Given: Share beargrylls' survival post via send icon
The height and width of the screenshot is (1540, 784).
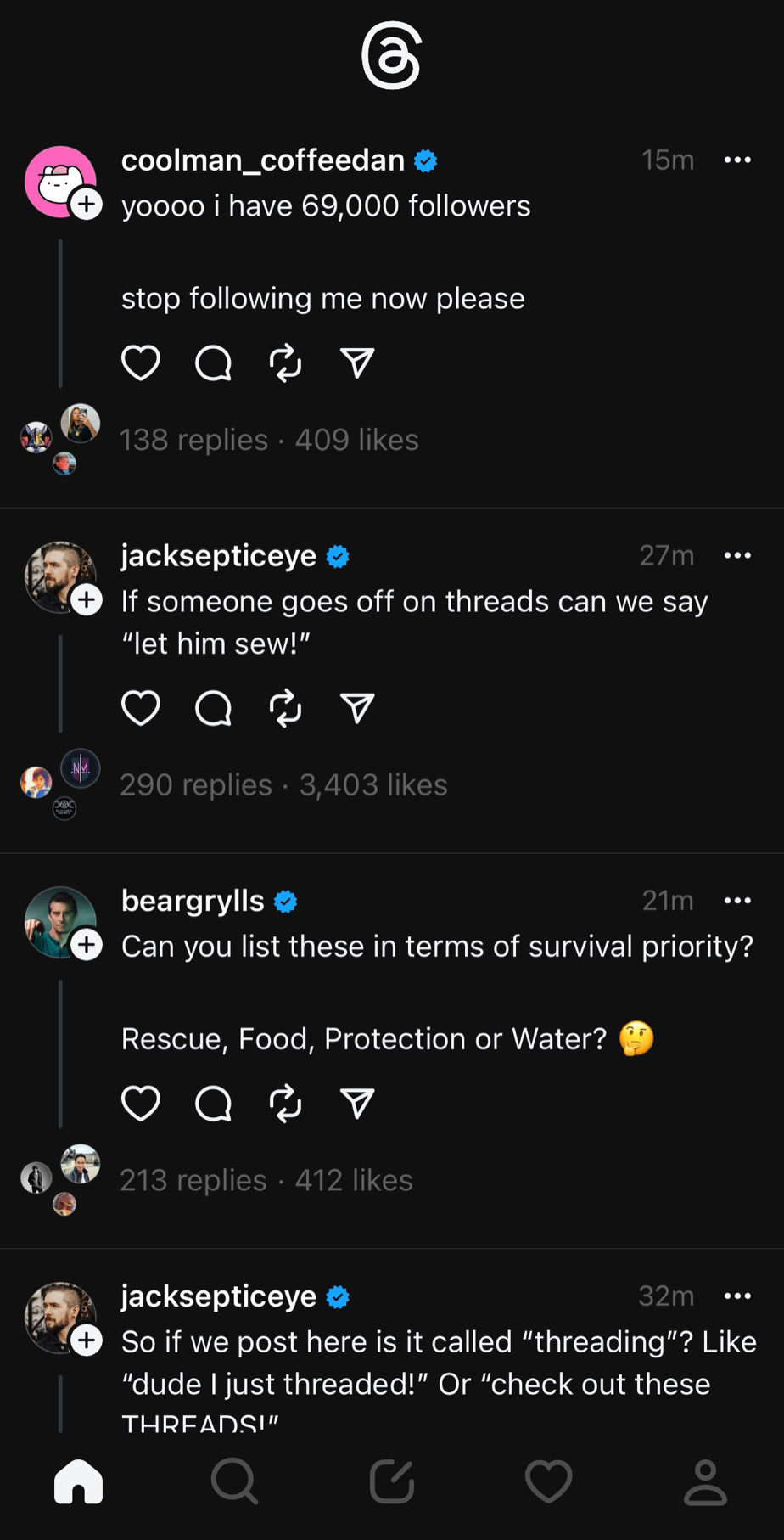Looking at the screenshot, I should pos(357,1104).
